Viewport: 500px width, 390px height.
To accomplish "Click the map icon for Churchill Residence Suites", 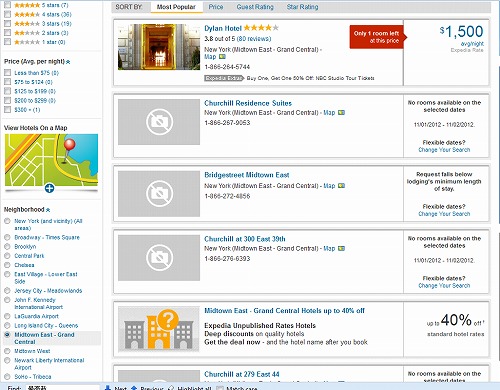I will (341, 113).
